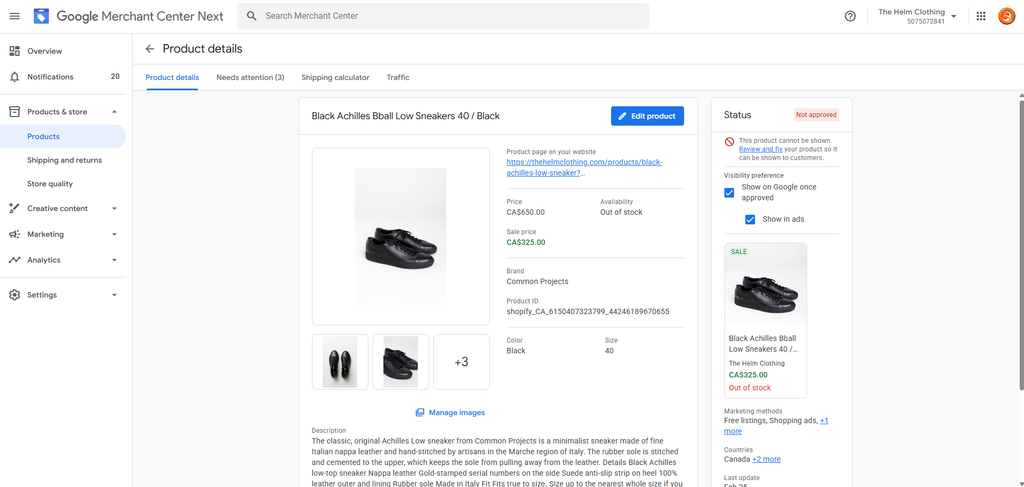Open the hamburger main menu
Viewport: 1024px width, 487px height.
(x=15, y=16)
